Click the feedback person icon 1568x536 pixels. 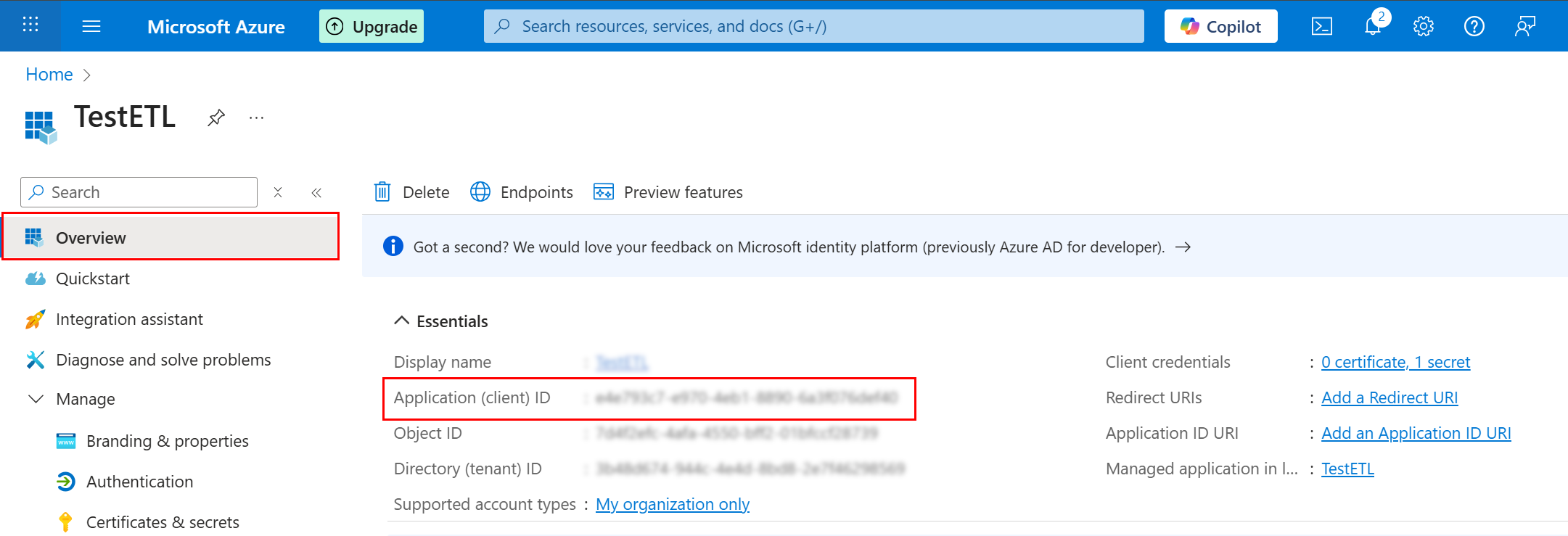pyautogui.click(x=1524, y=27)
